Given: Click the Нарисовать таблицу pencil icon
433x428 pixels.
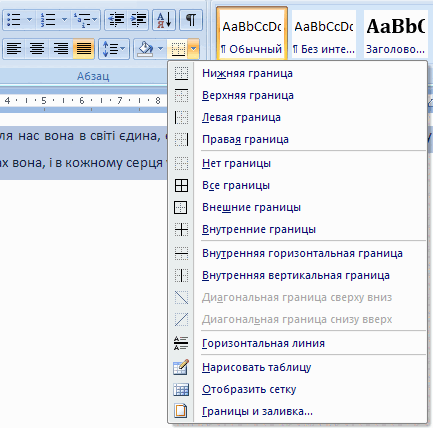Looking at the screenshot, I should tap(181, 367).
